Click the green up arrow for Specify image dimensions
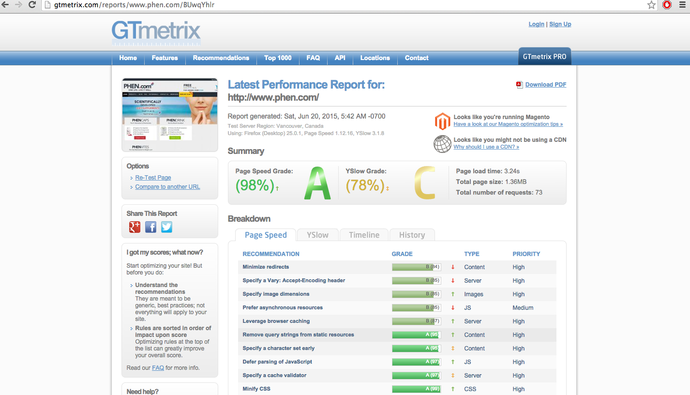 (x=452, y=294)
